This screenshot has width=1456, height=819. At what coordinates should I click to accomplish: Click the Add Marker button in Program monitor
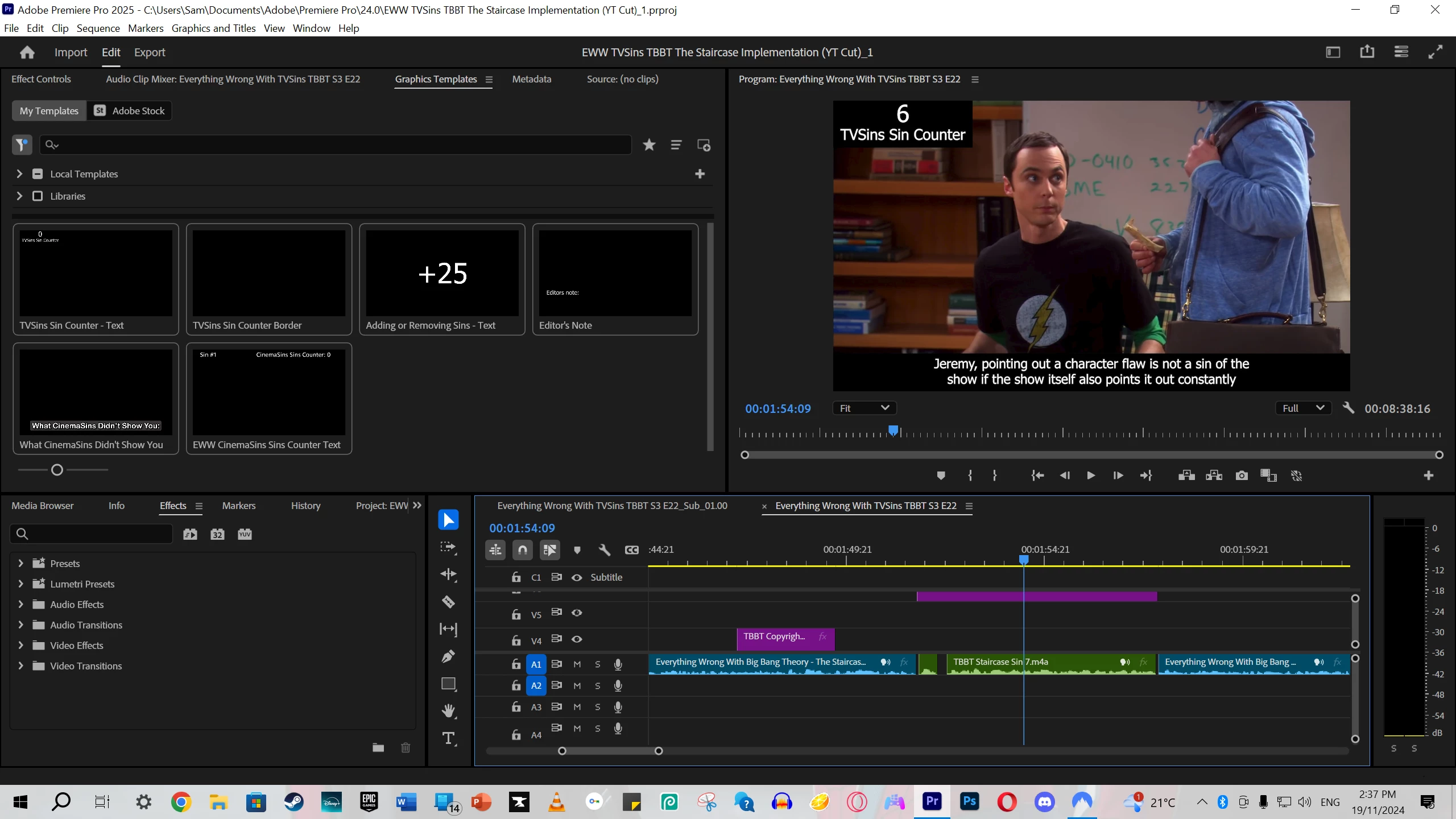941,475
